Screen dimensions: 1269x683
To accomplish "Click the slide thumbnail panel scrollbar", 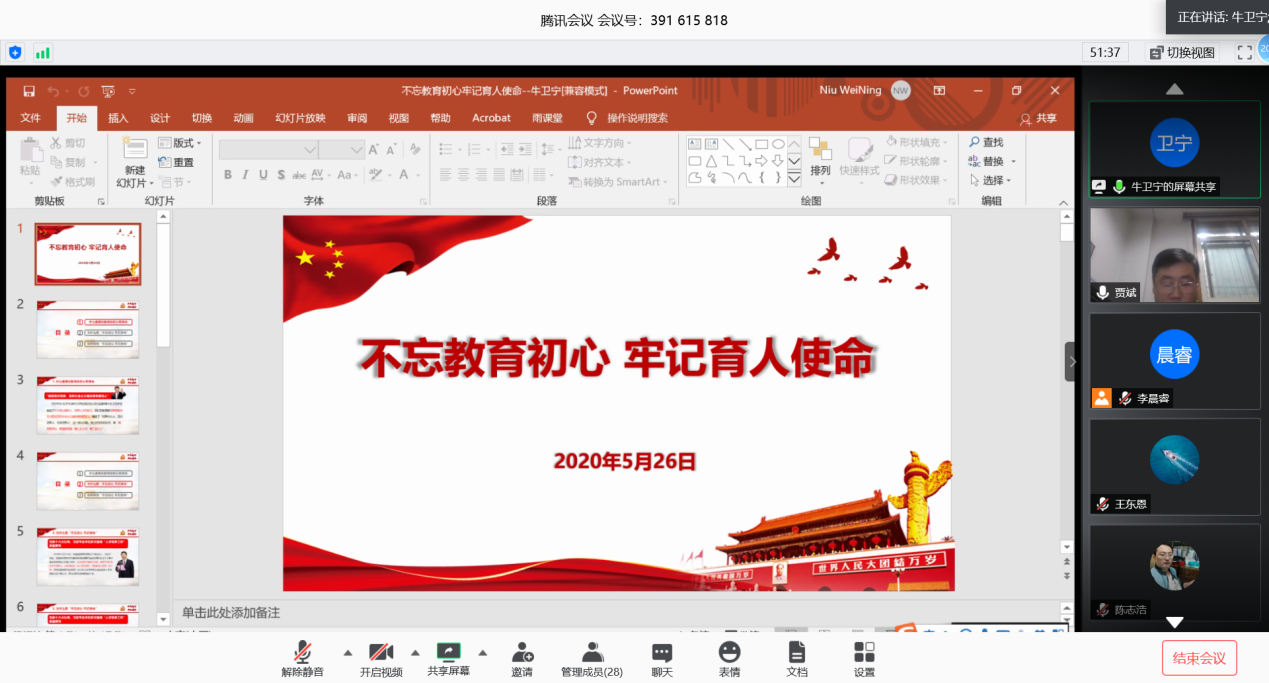I will pos(164,290).
